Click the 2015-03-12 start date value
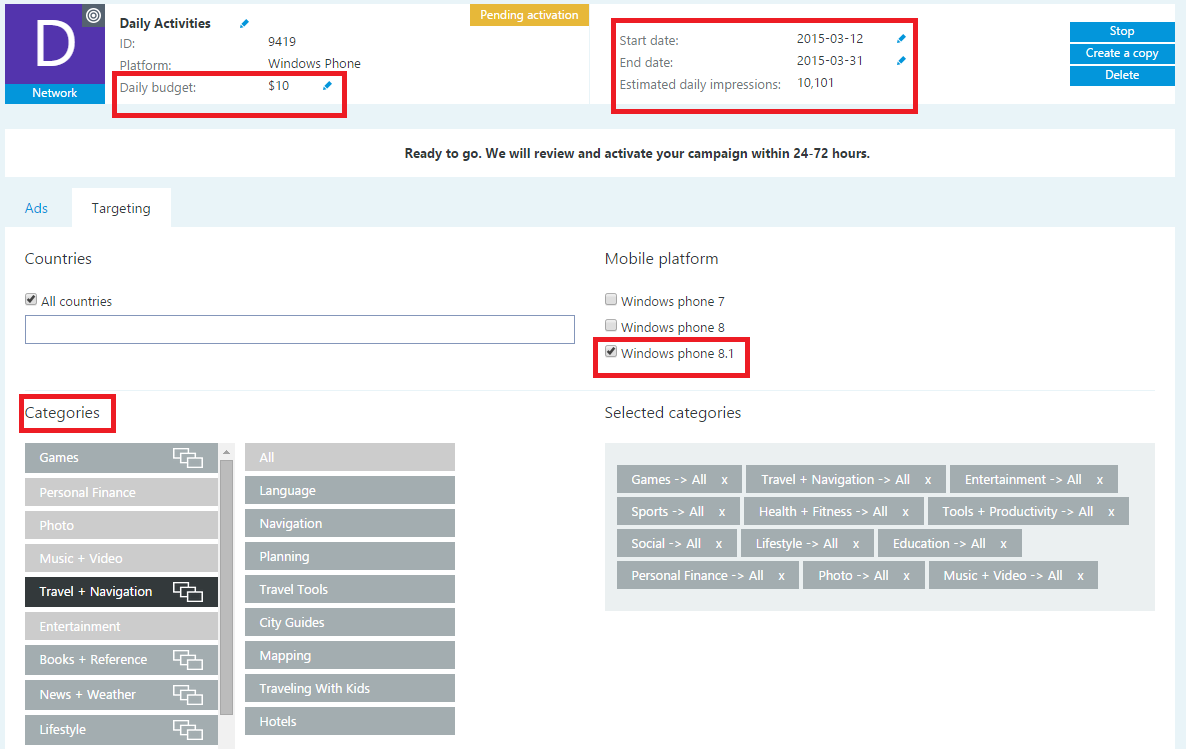 pyautogui.click(x=830, y=39)
